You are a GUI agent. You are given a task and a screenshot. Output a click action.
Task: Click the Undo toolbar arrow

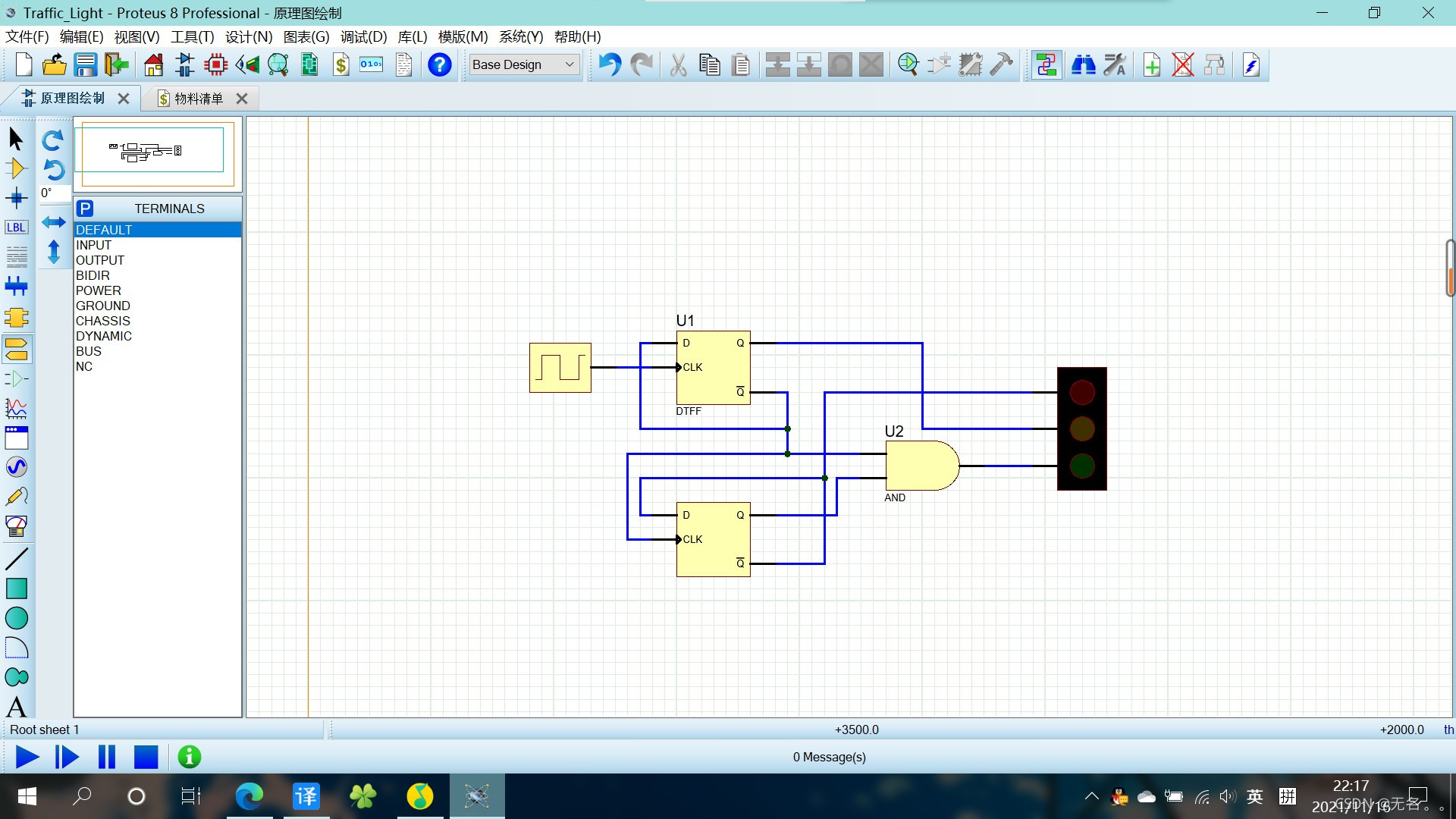(x=609, y=65)
